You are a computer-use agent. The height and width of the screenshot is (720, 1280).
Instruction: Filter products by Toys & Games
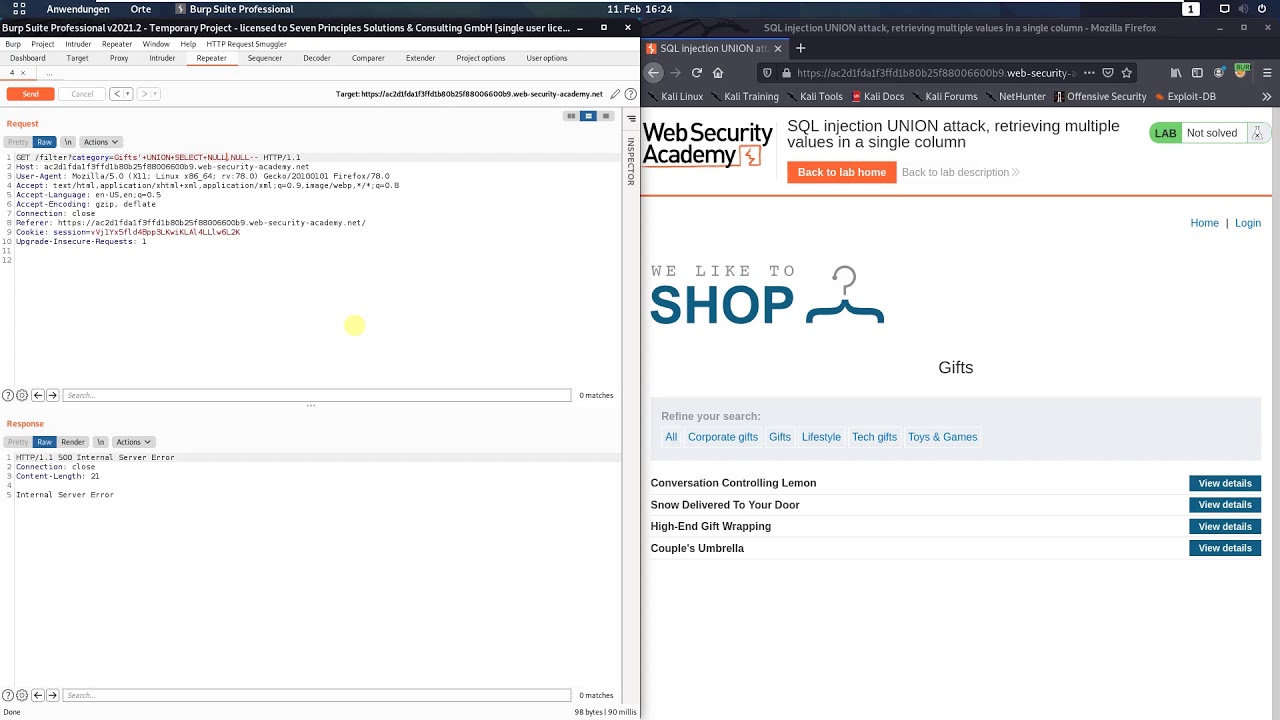tap(942, 437)
